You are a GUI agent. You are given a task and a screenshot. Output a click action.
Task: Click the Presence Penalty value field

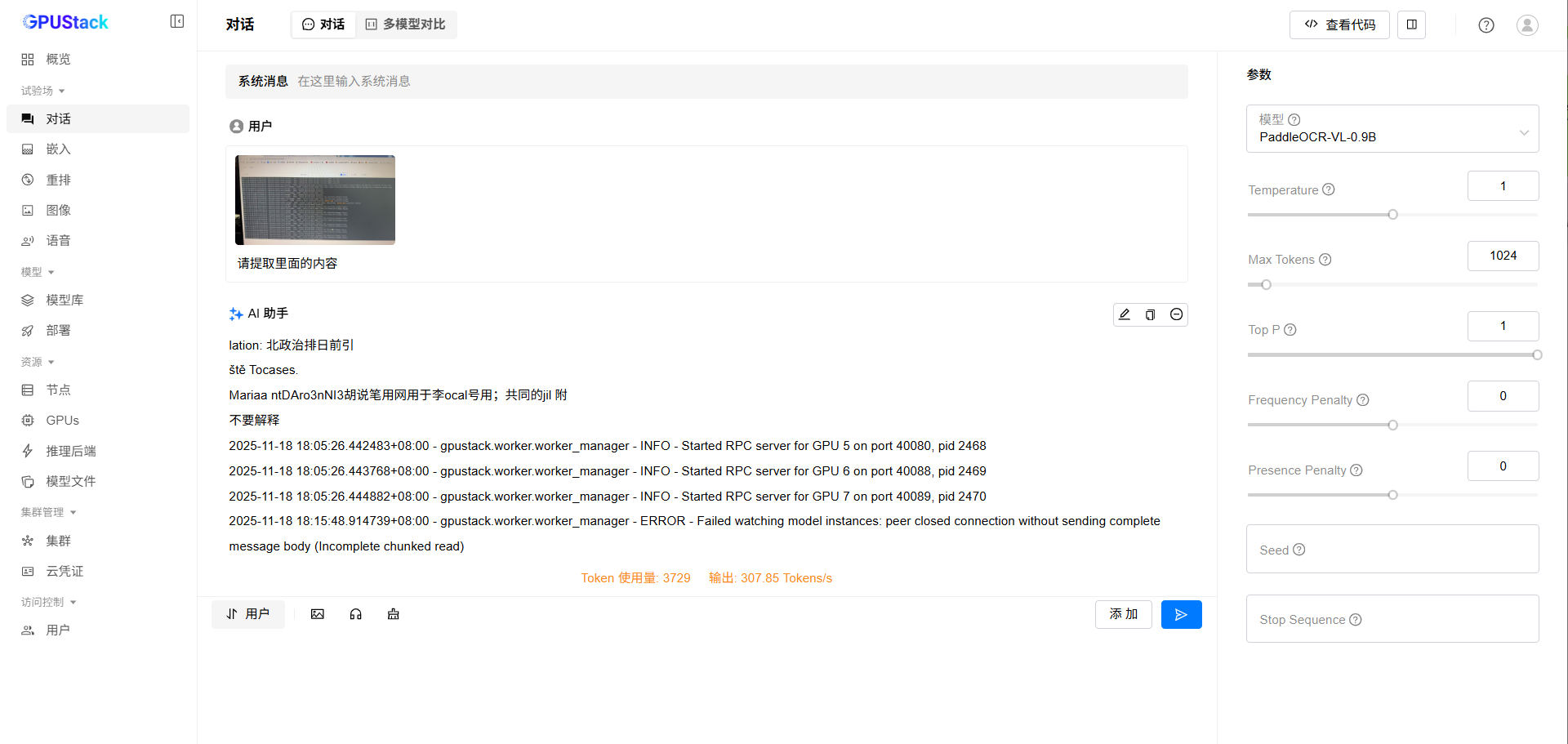tap(1503, 466)
